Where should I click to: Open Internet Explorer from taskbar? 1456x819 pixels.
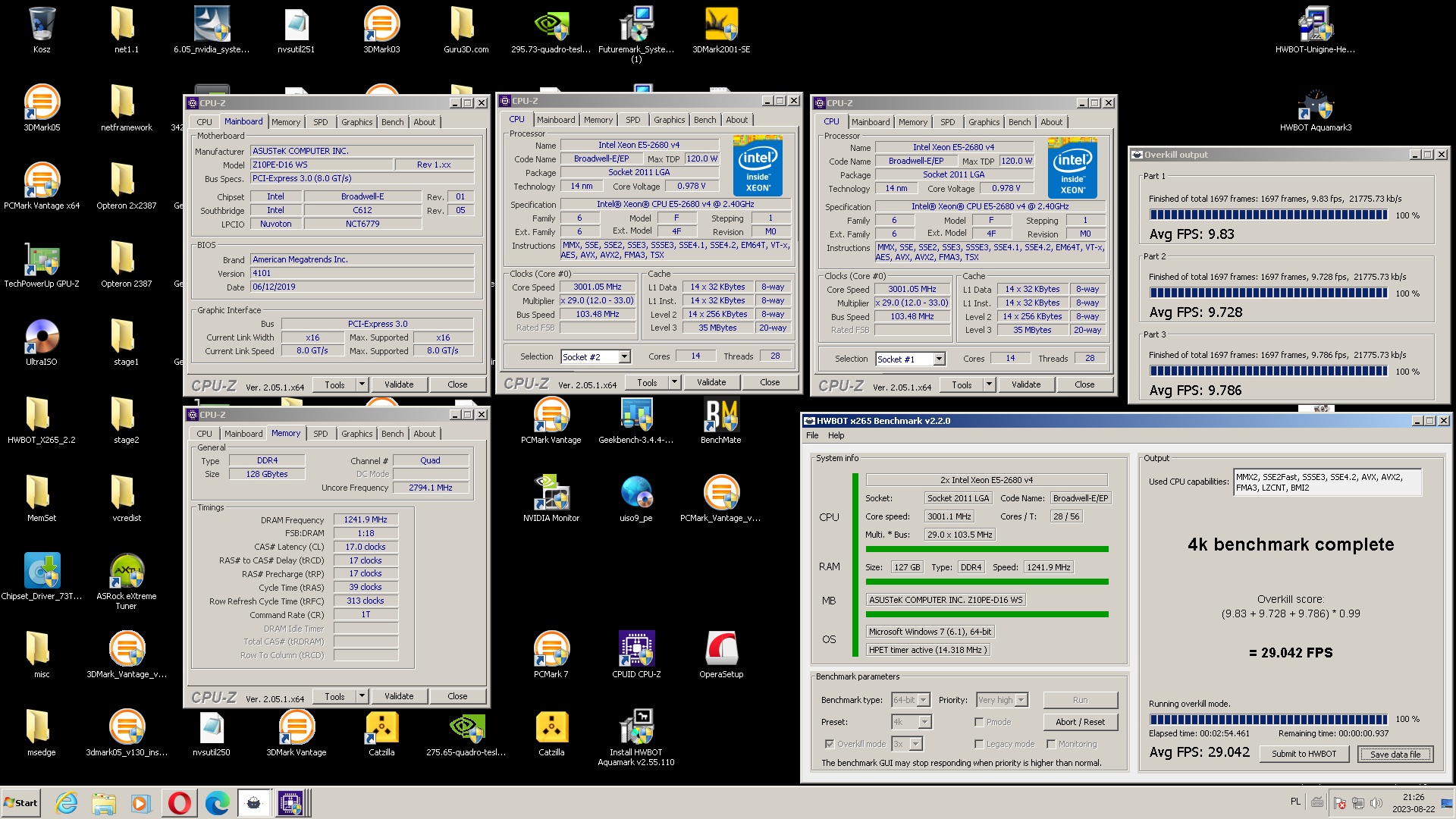[67, 802]
